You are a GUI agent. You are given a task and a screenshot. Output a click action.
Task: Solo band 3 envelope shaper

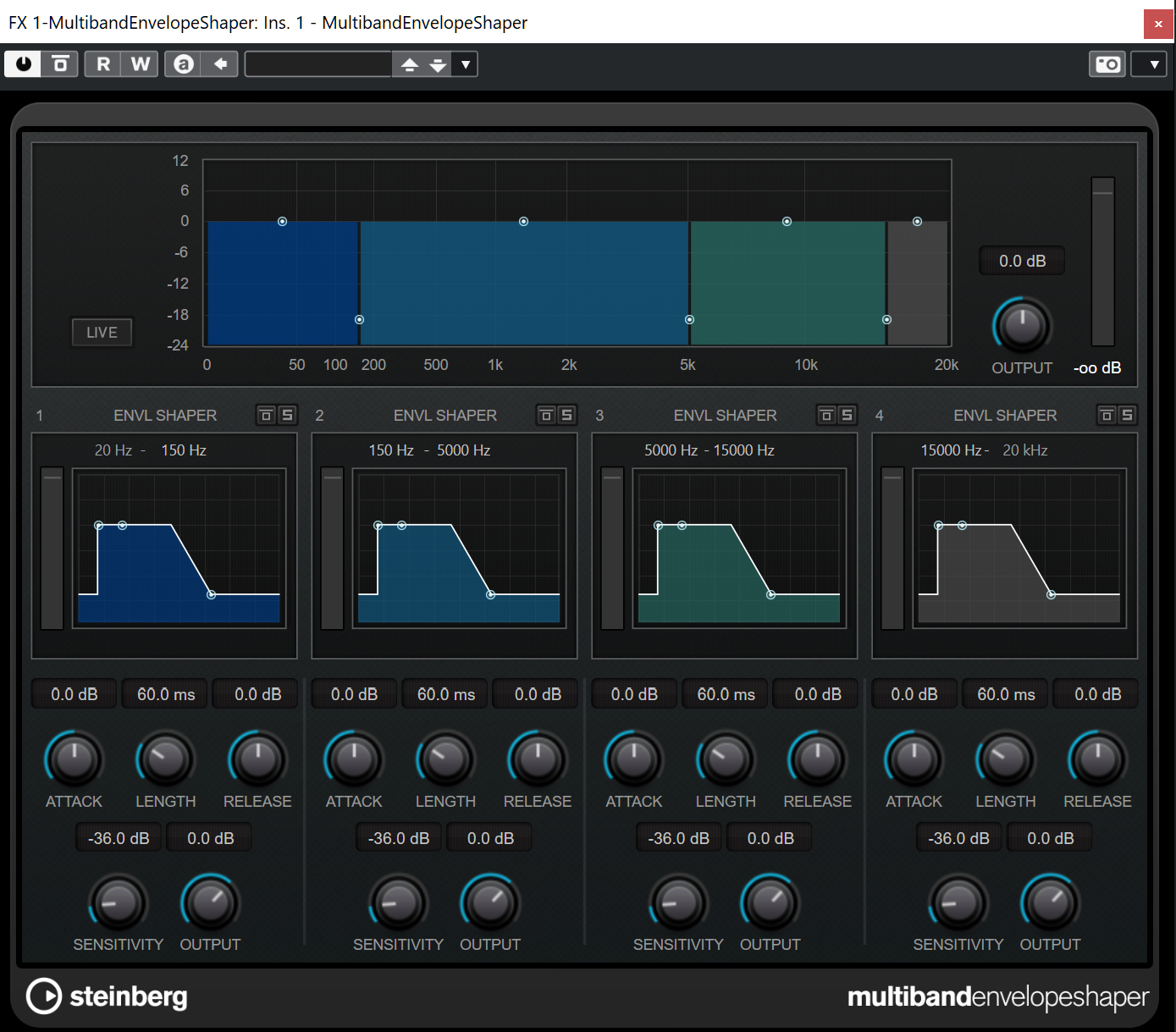847,415
